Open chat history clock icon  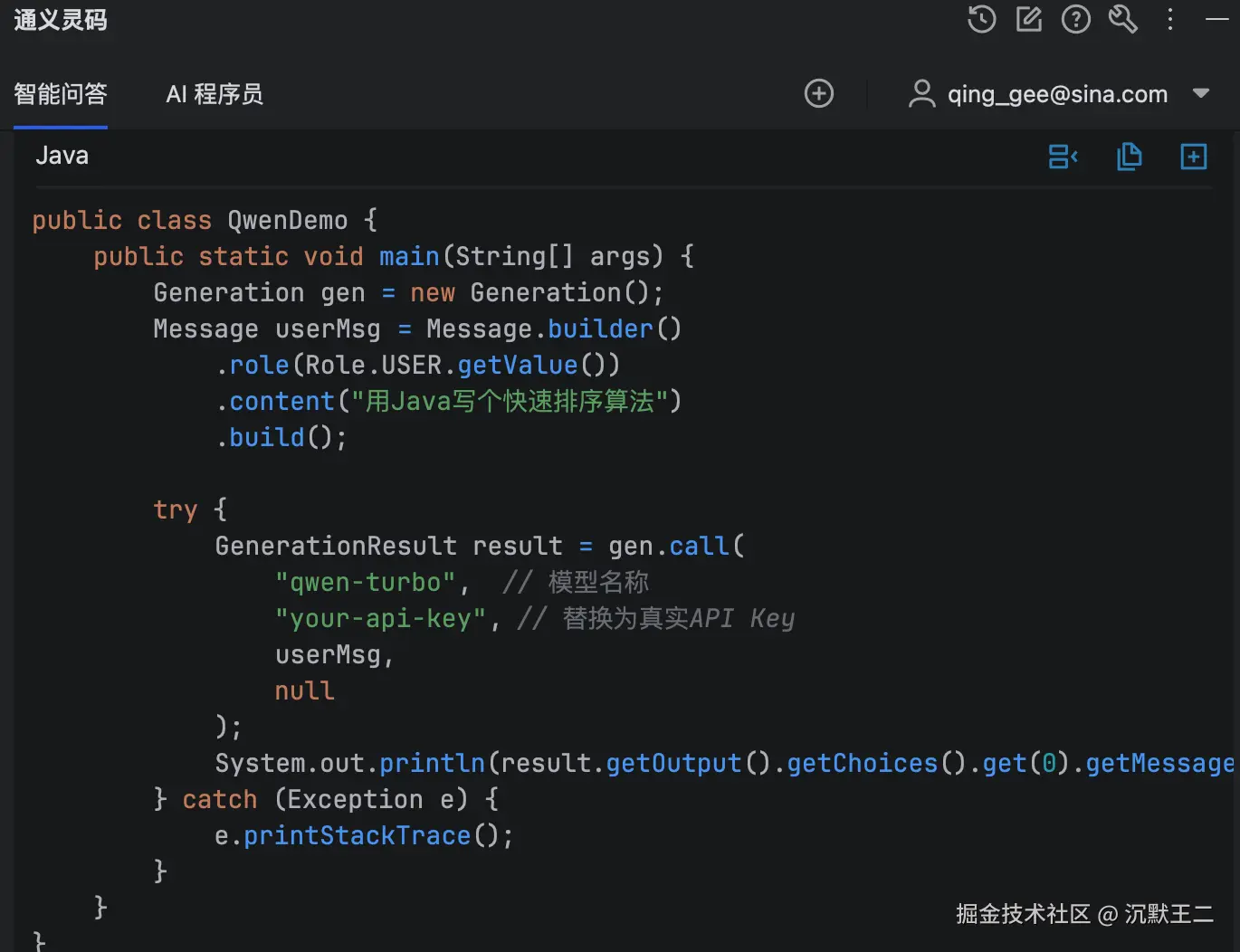pos(982,19)
